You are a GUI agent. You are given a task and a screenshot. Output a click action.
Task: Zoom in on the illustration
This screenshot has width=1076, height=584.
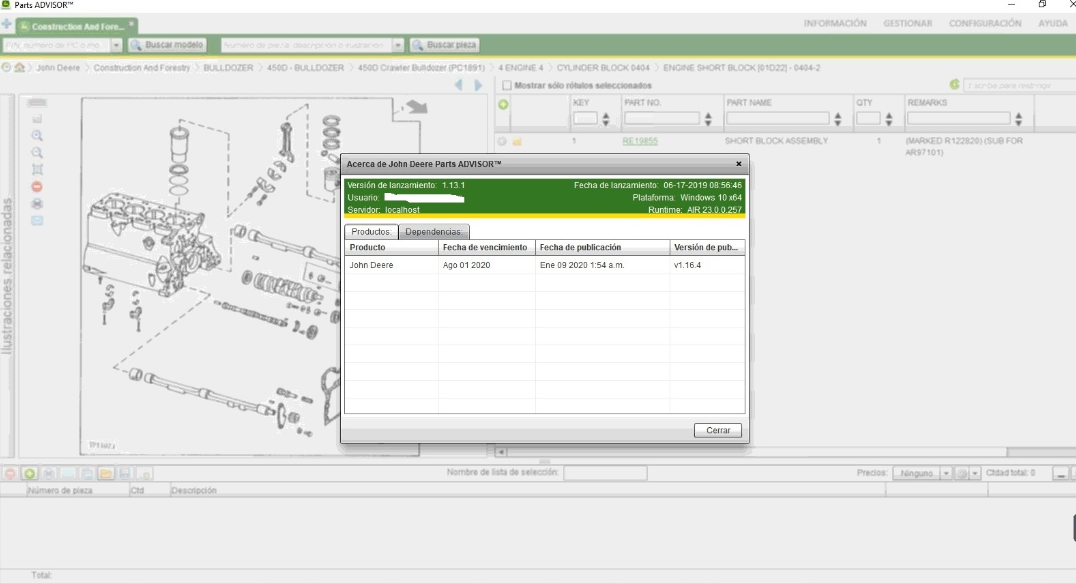(37, 135)
